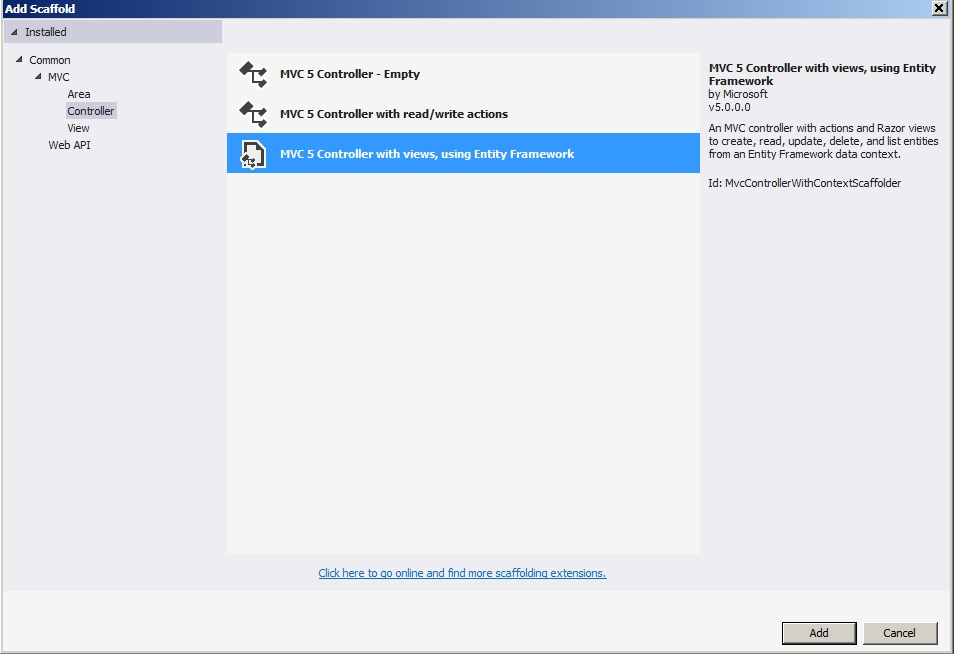Select the Area tree item
This screenshot has width=954, height=654.
[78, 94]
